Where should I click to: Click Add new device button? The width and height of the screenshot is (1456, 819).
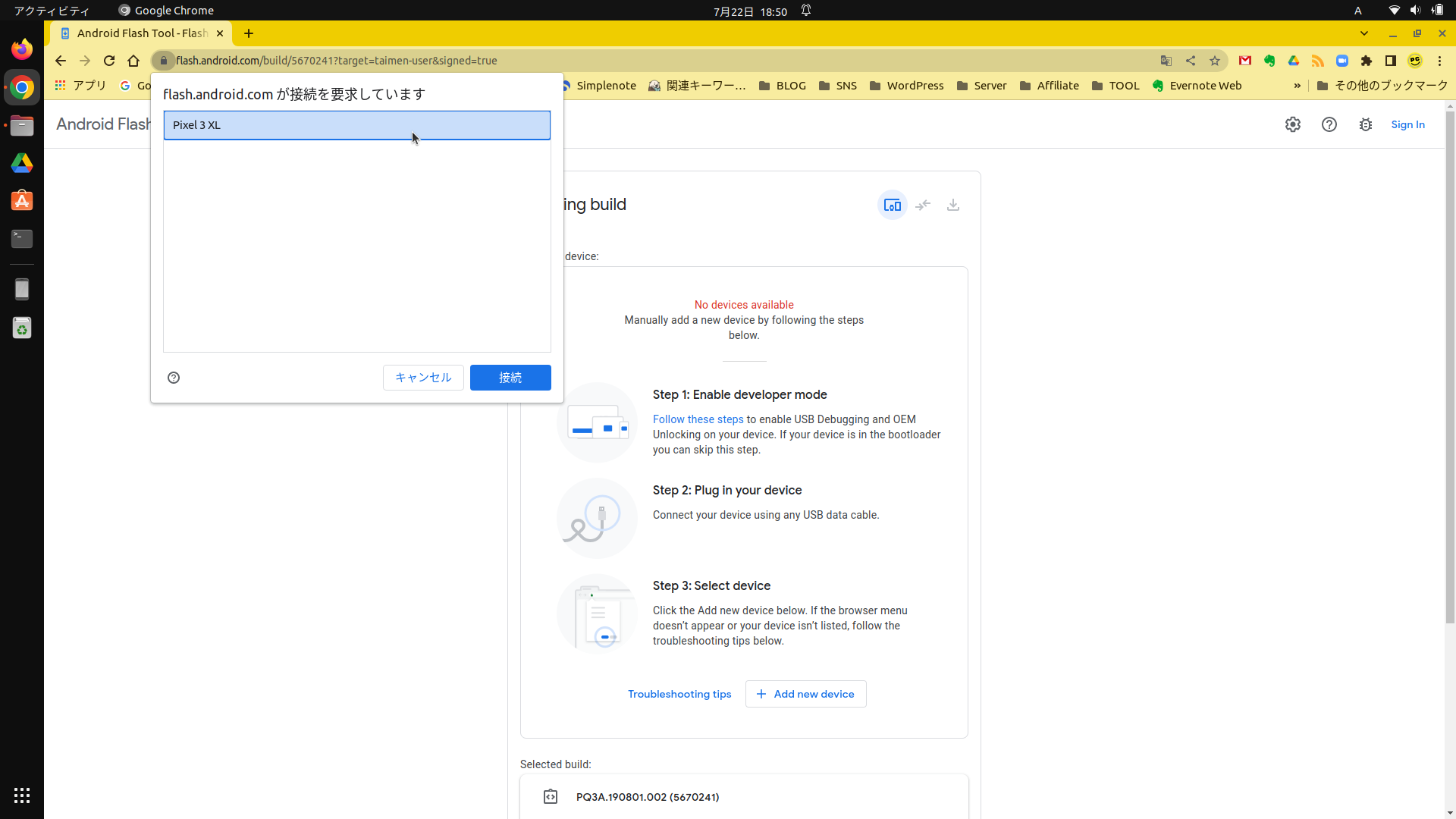[x=805, y=694]
